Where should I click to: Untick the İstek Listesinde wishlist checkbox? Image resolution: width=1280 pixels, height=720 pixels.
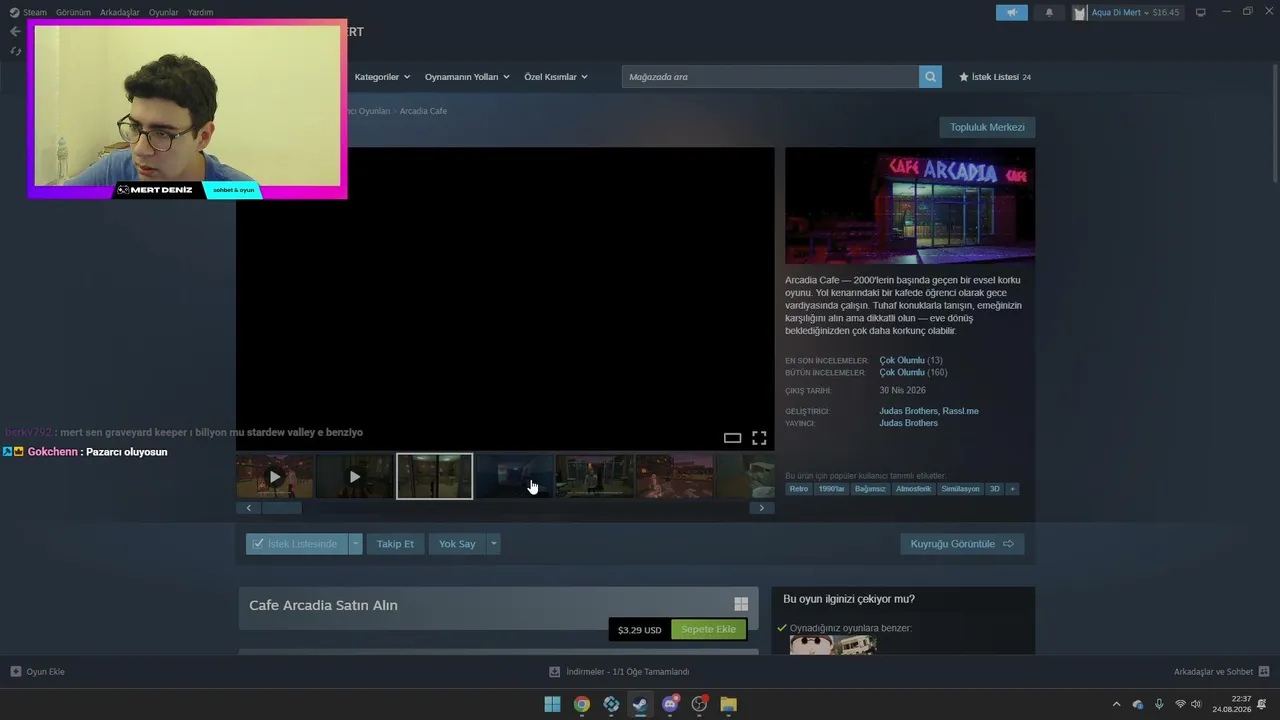pyautogui.click(x=258, y=544)
